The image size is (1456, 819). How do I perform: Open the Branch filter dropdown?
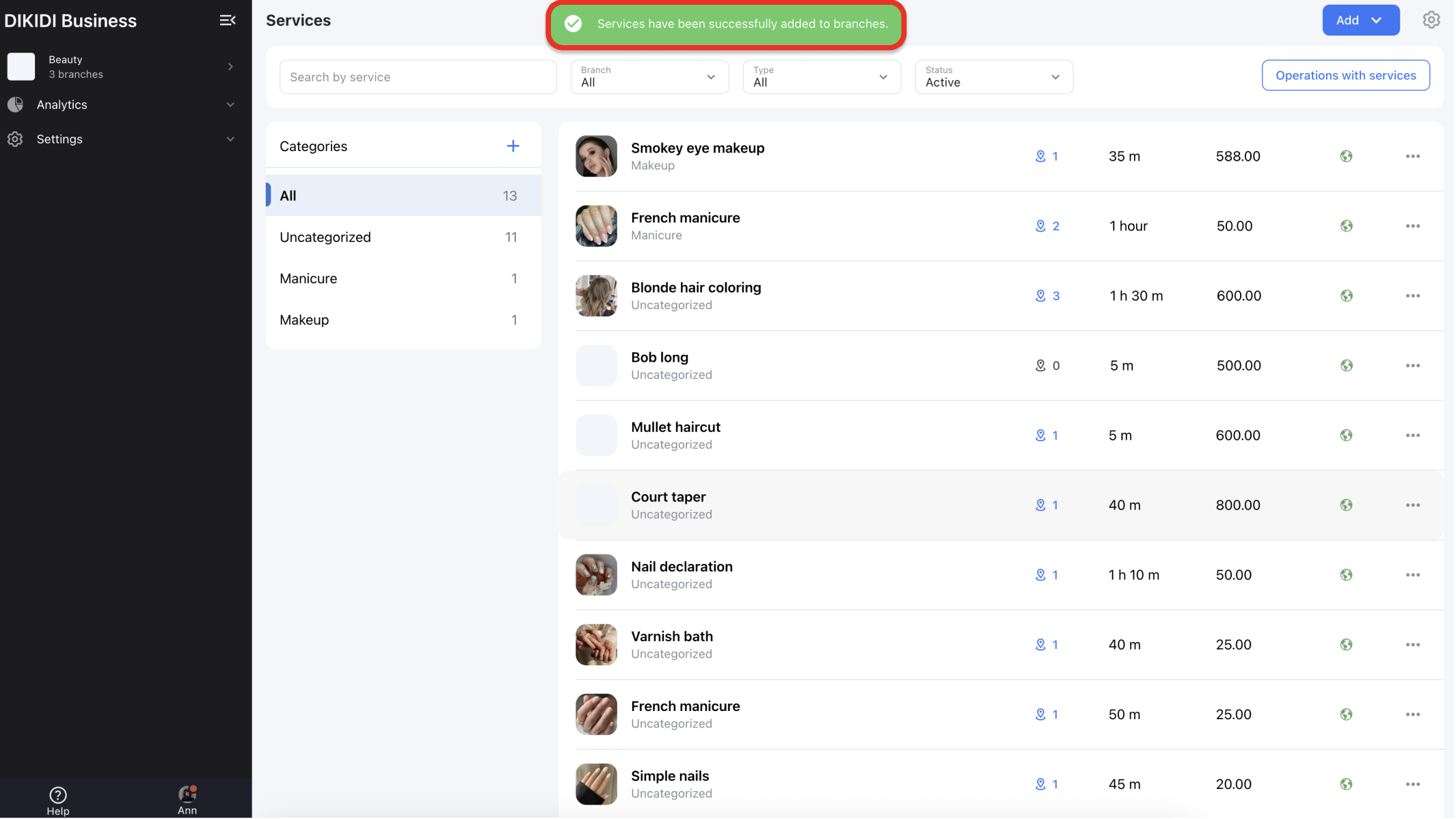649,77
